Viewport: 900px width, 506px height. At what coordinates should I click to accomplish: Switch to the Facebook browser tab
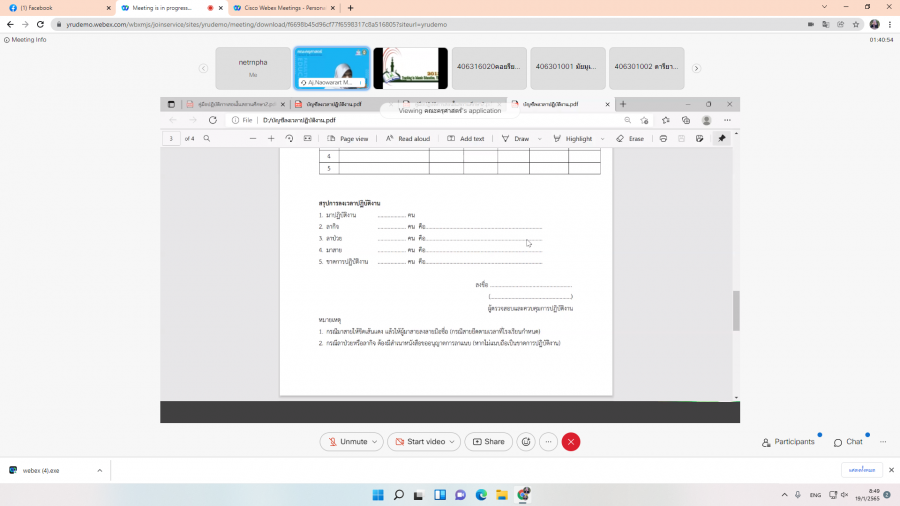[55, 8]
